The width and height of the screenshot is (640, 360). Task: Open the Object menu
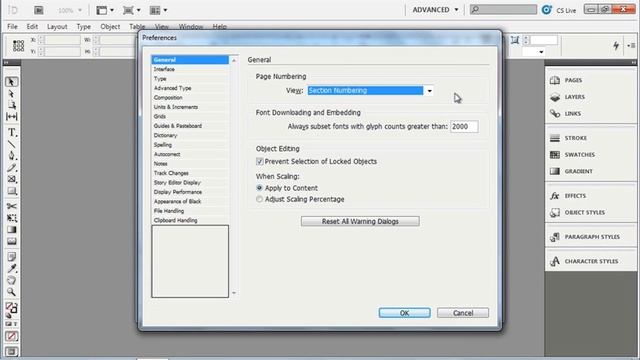coord(110,27)
